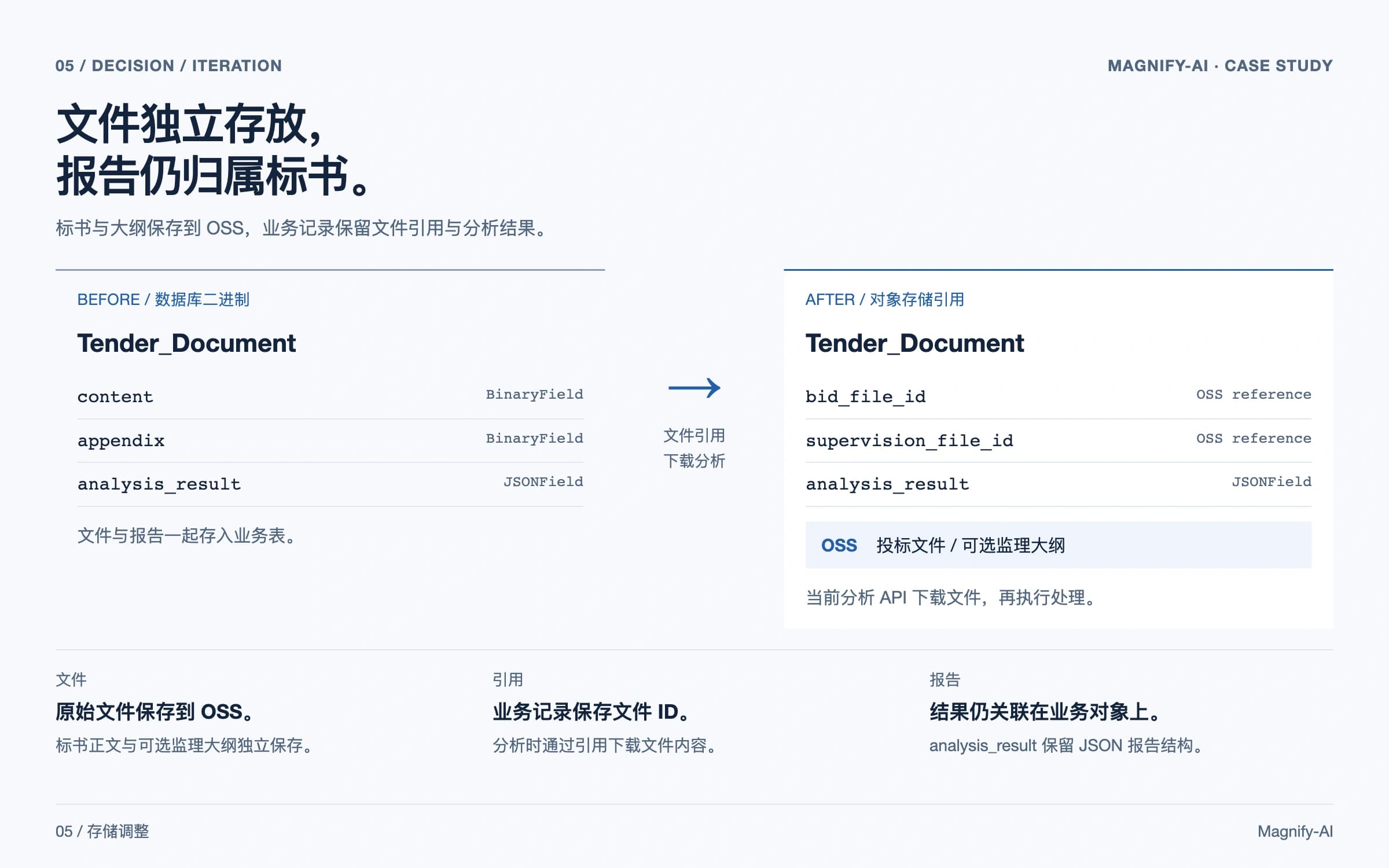Click the Tender_Document heading in BEFORE panel

pyautogui.click(x=186, y=343)
